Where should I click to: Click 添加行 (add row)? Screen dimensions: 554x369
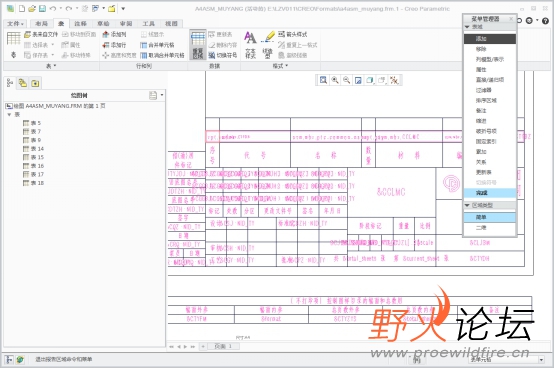(x=114, y=45)
